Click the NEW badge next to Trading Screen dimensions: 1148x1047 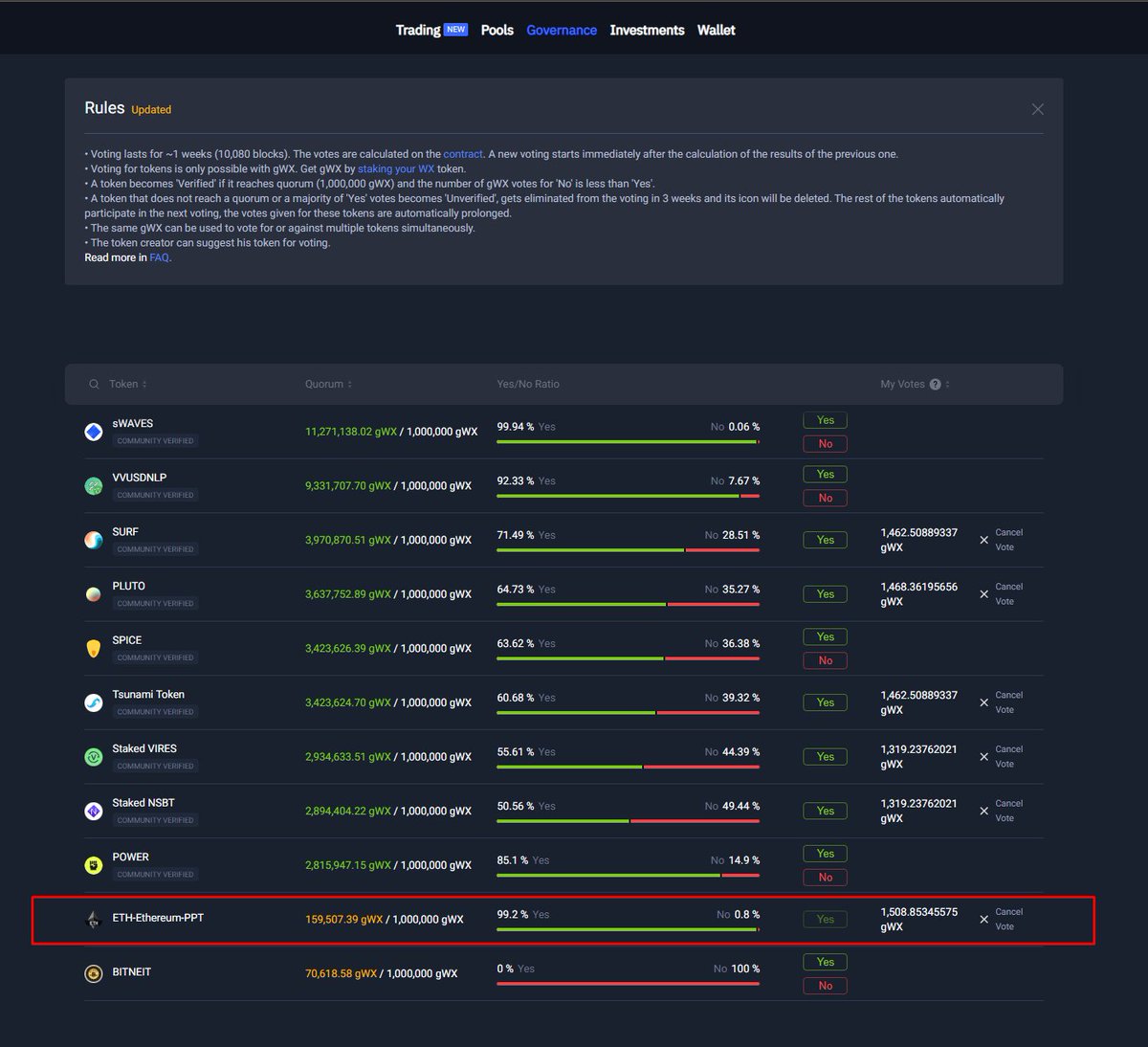[456, 30]
